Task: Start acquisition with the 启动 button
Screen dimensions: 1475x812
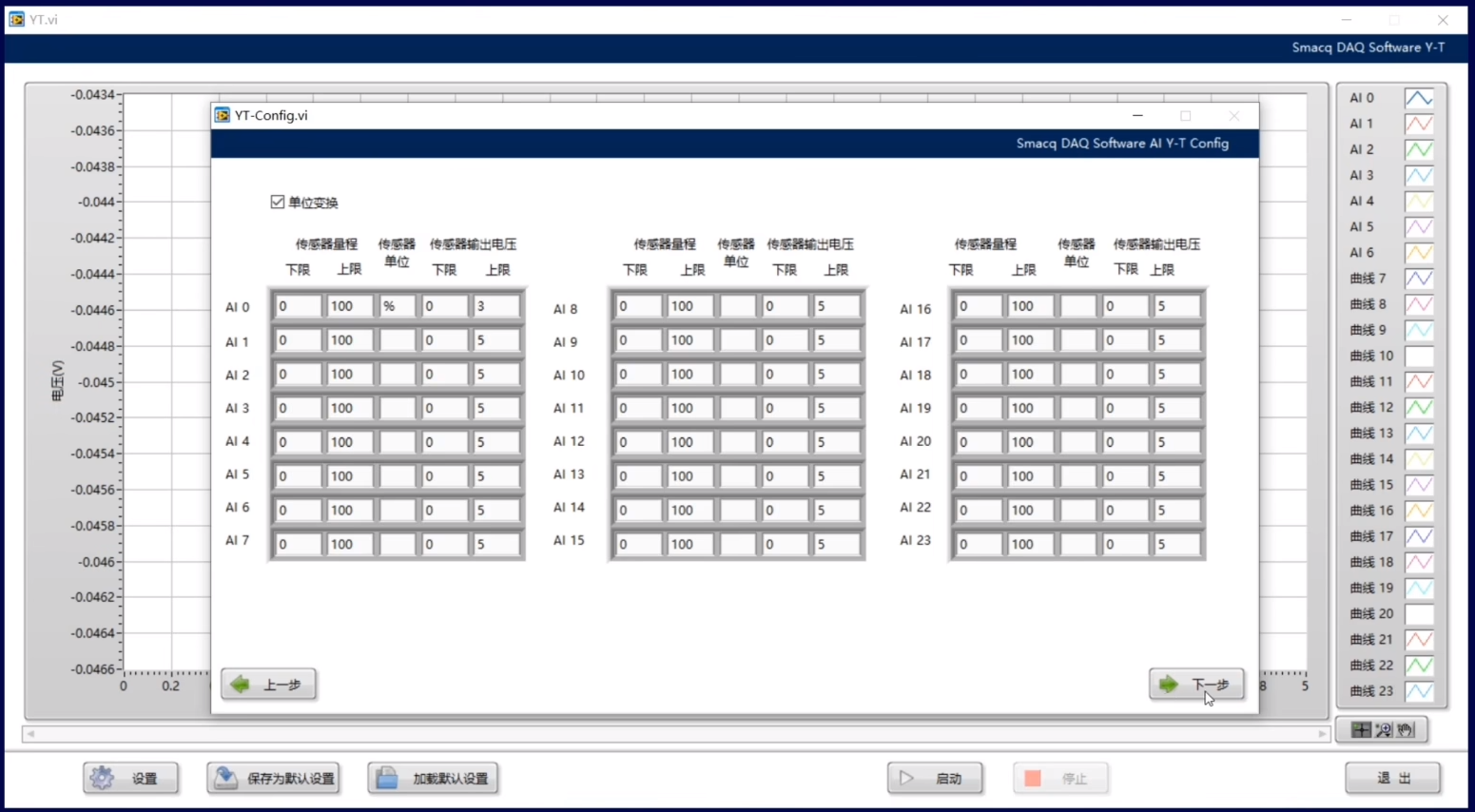Action: [x=935, y=779]
